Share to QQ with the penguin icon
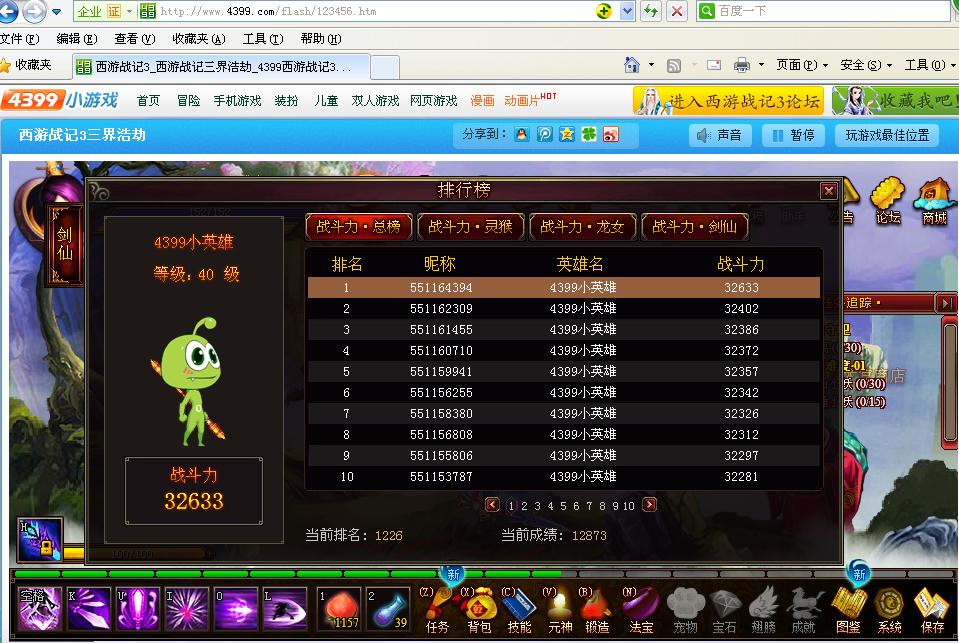This screenshot has width=959, height=643. pyautogui.click(x=522, y=135)
